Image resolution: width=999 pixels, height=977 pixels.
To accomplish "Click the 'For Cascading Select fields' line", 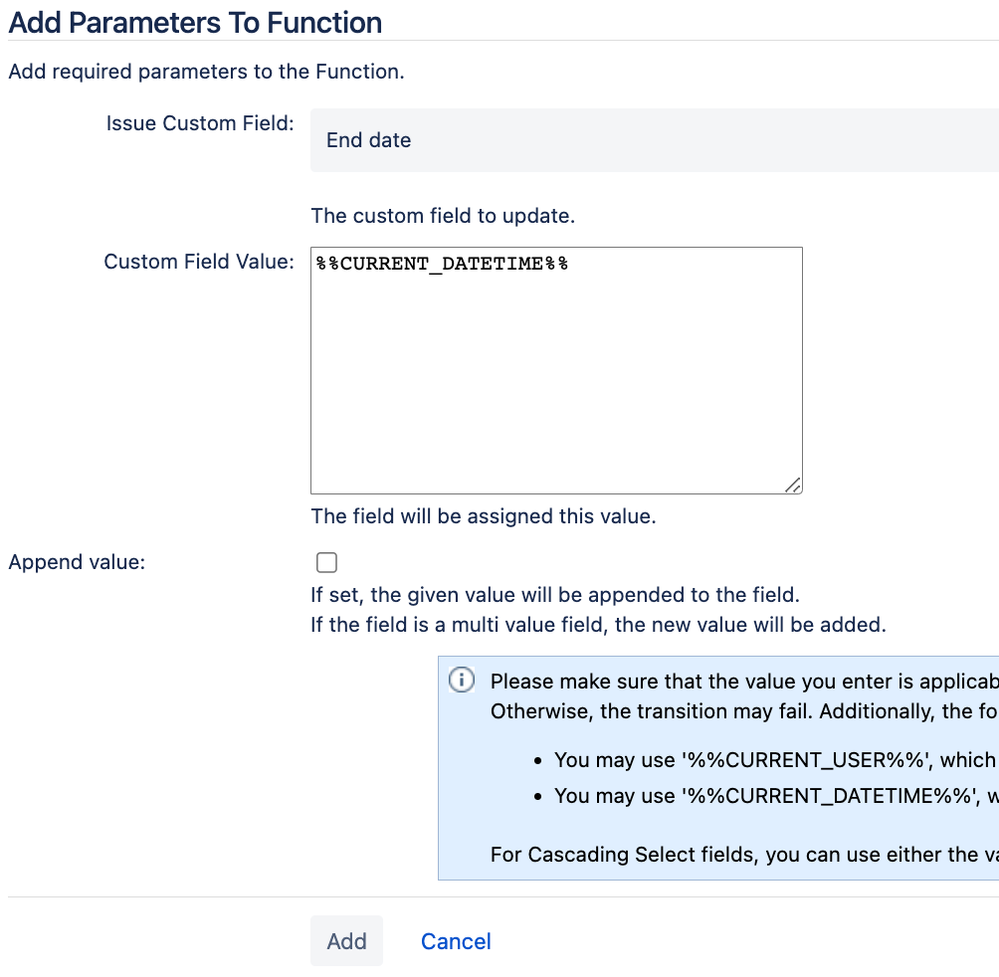I will 744,854.
